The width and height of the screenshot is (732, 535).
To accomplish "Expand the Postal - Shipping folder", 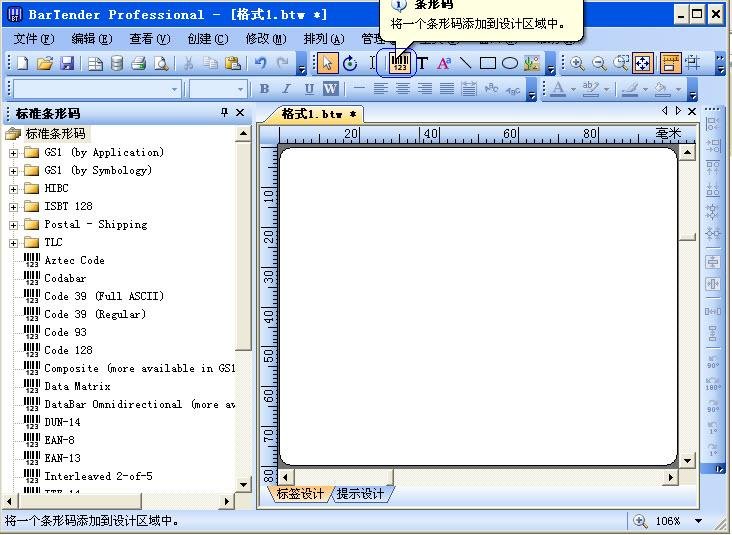I will [x=14, y=225].
